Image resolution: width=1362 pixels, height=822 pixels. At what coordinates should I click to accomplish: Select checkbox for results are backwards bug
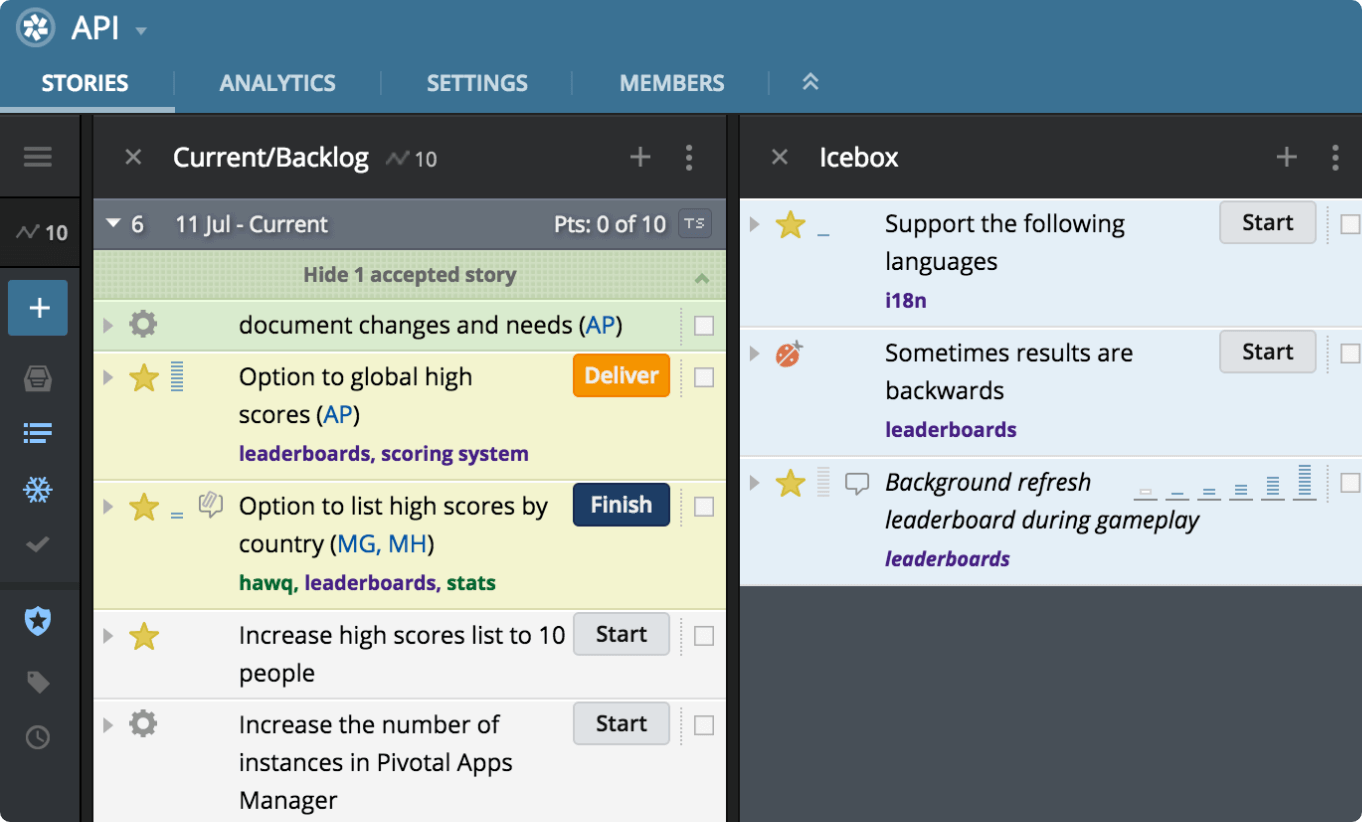click(x=1350, y=353)
